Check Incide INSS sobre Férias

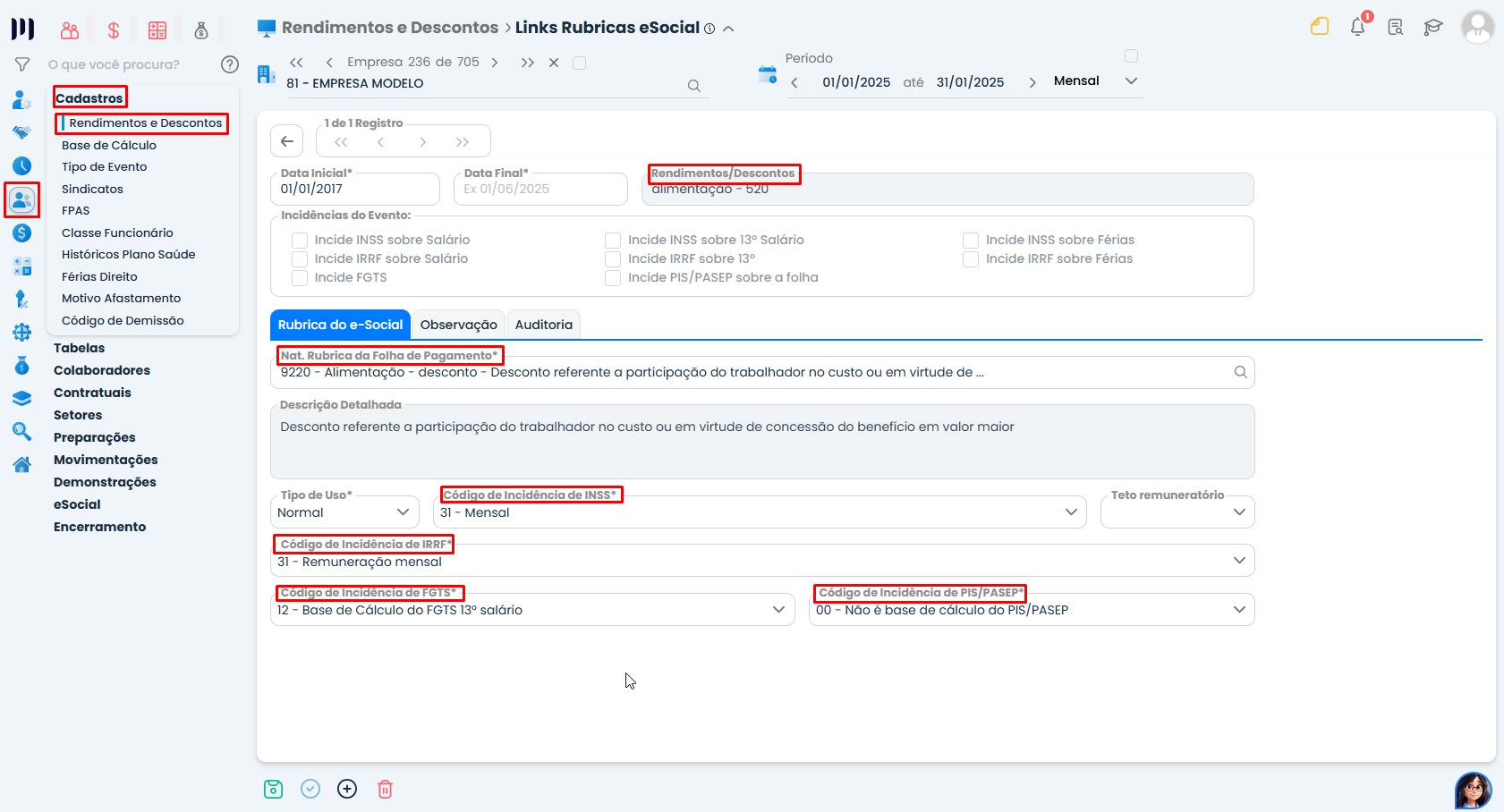pyautogui.click(x=971, y=240)
